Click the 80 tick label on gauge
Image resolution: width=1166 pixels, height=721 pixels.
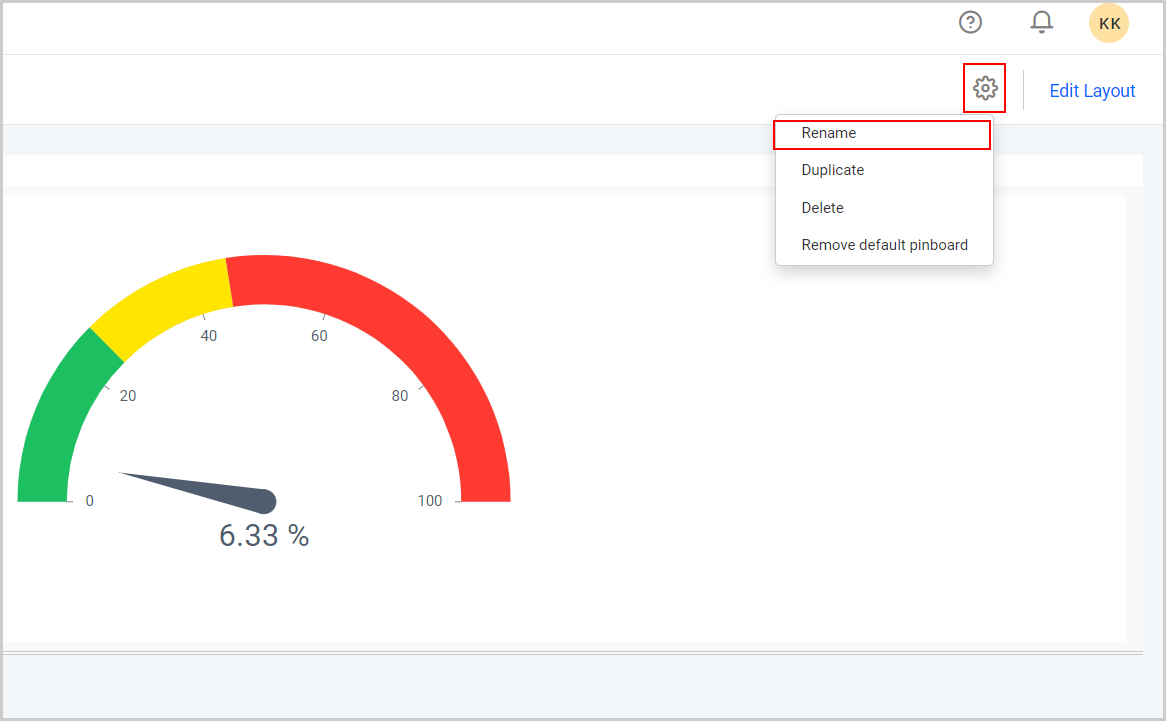click(400, 396)
